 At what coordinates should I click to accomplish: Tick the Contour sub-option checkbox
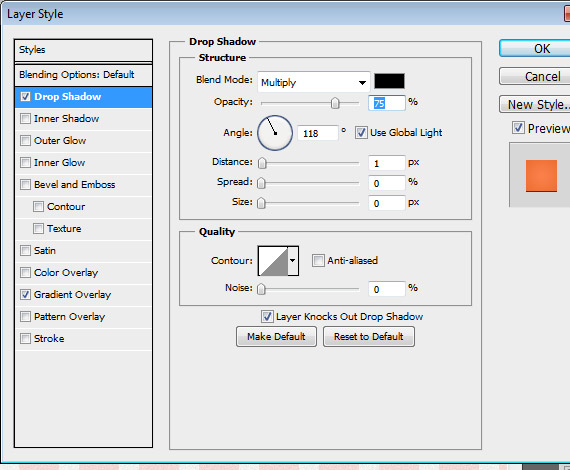[x=38, y=206]
